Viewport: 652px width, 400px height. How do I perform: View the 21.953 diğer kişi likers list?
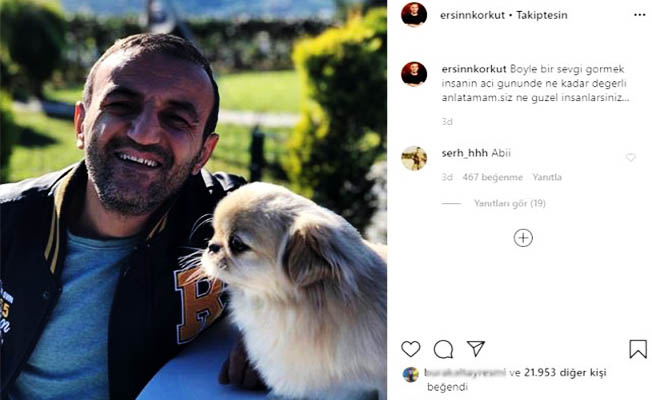[x=565, y=373]
